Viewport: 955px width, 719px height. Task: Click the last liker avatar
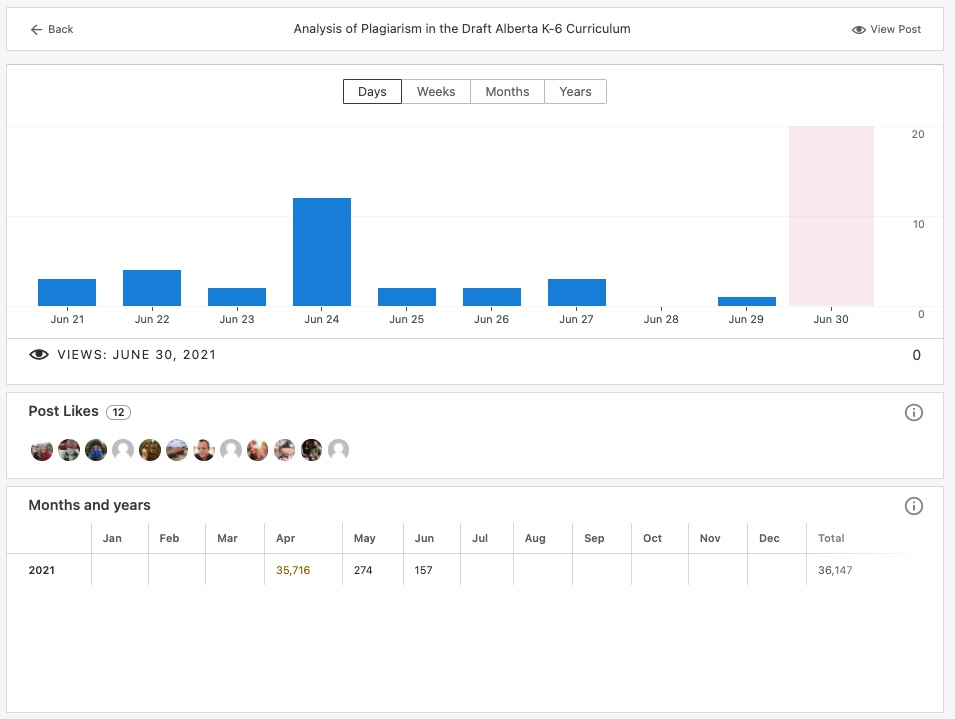[x=339, y=450]
